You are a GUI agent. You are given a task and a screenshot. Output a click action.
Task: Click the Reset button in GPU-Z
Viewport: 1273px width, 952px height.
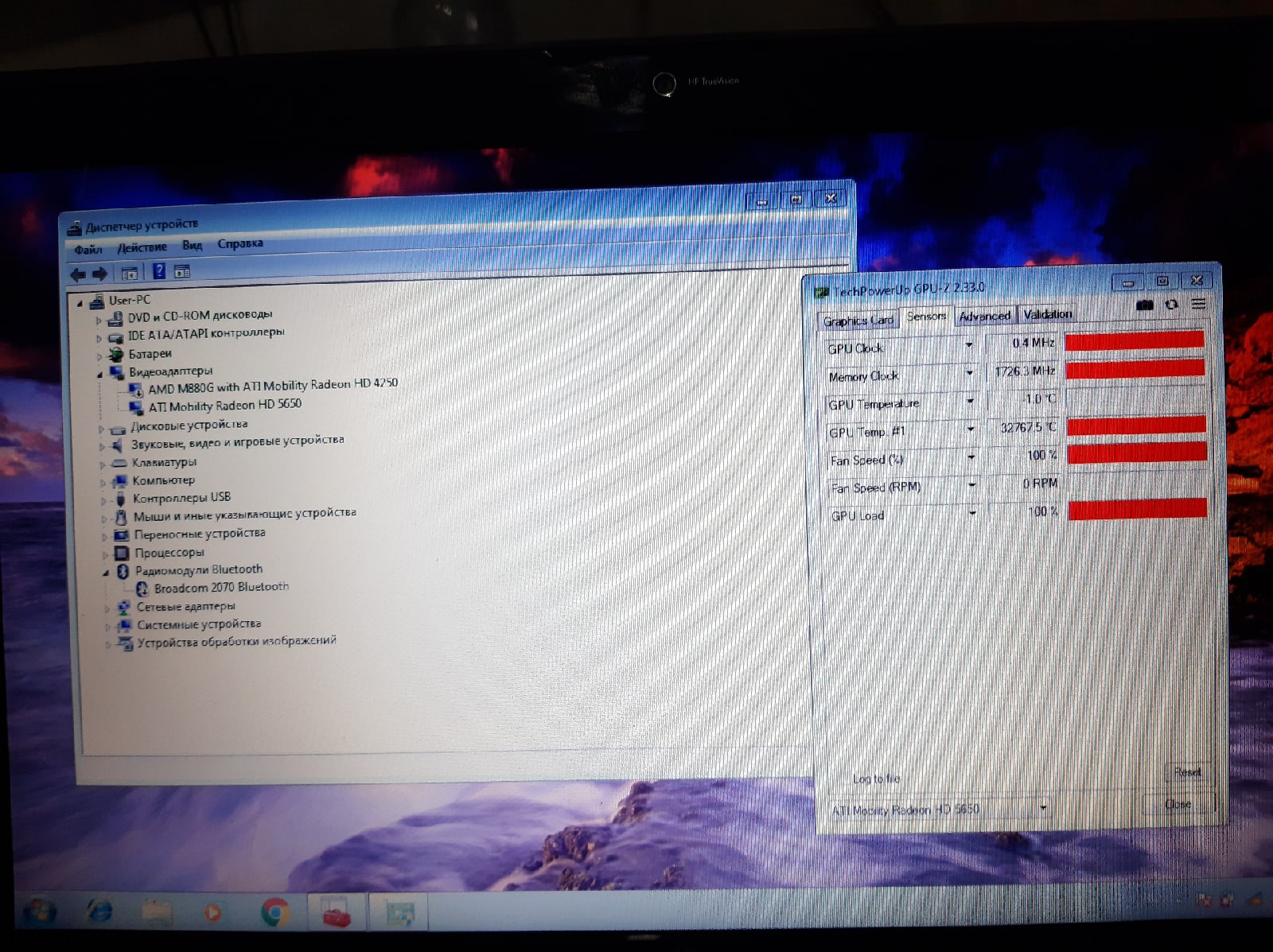pos(1187,772)
